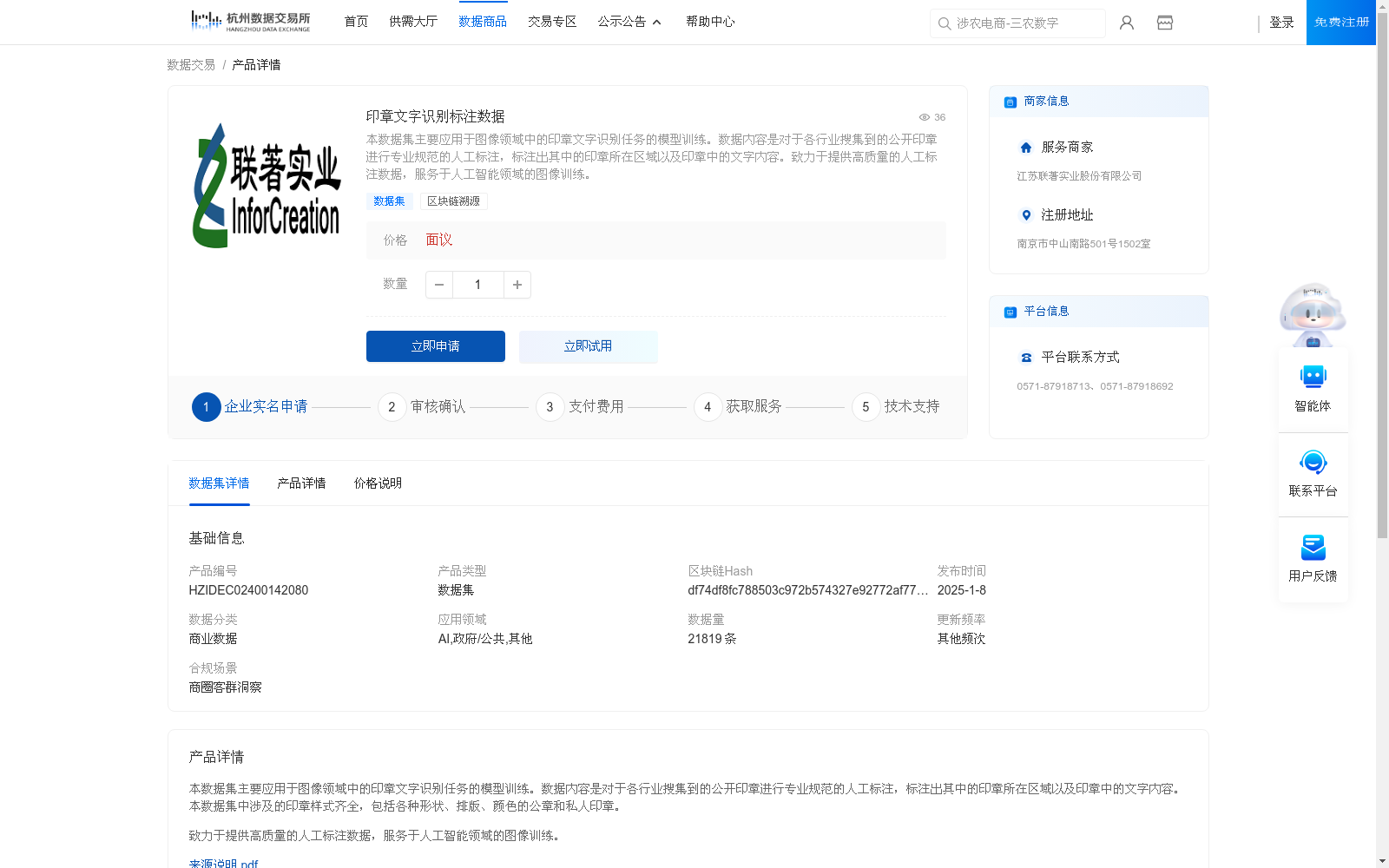Open the 智能体 robot assistant icon
This screenshot has height=868, width=1389.
tap(1313, 377)
